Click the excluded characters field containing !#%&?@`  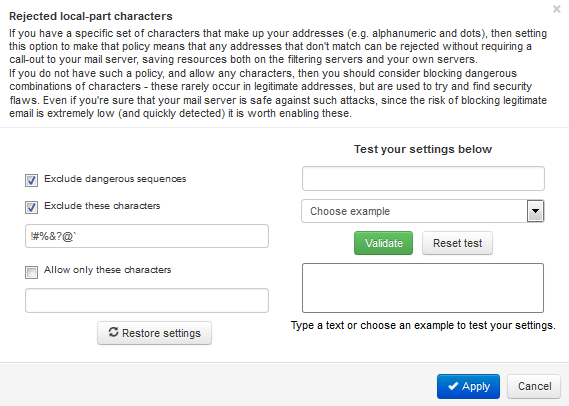click(147, 236)
